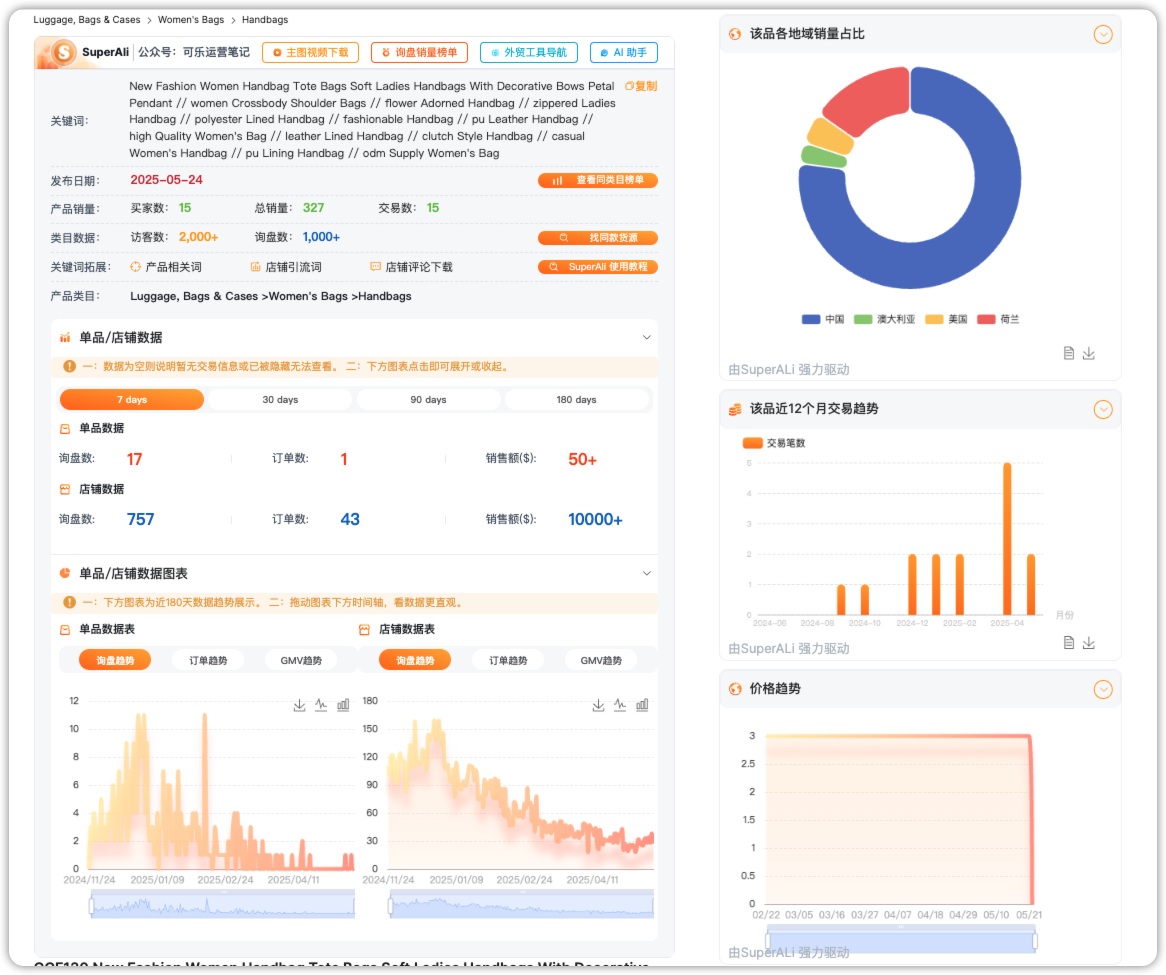1166x975 pixels.
Task: Select 订单趋势 tab in 单品数据表
Action: coord(208,660)
